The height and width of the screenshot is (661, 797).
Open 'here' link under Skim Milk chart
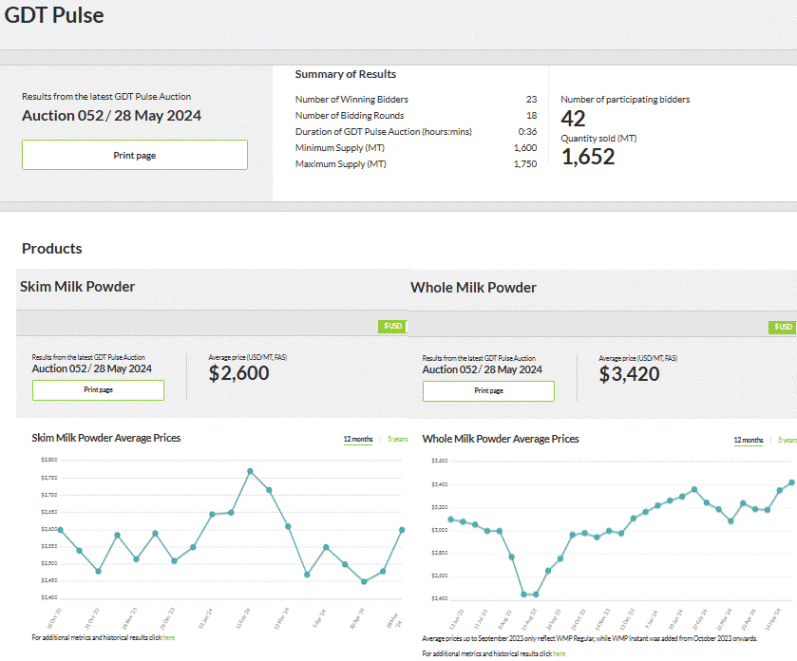[x=169, y=638]
